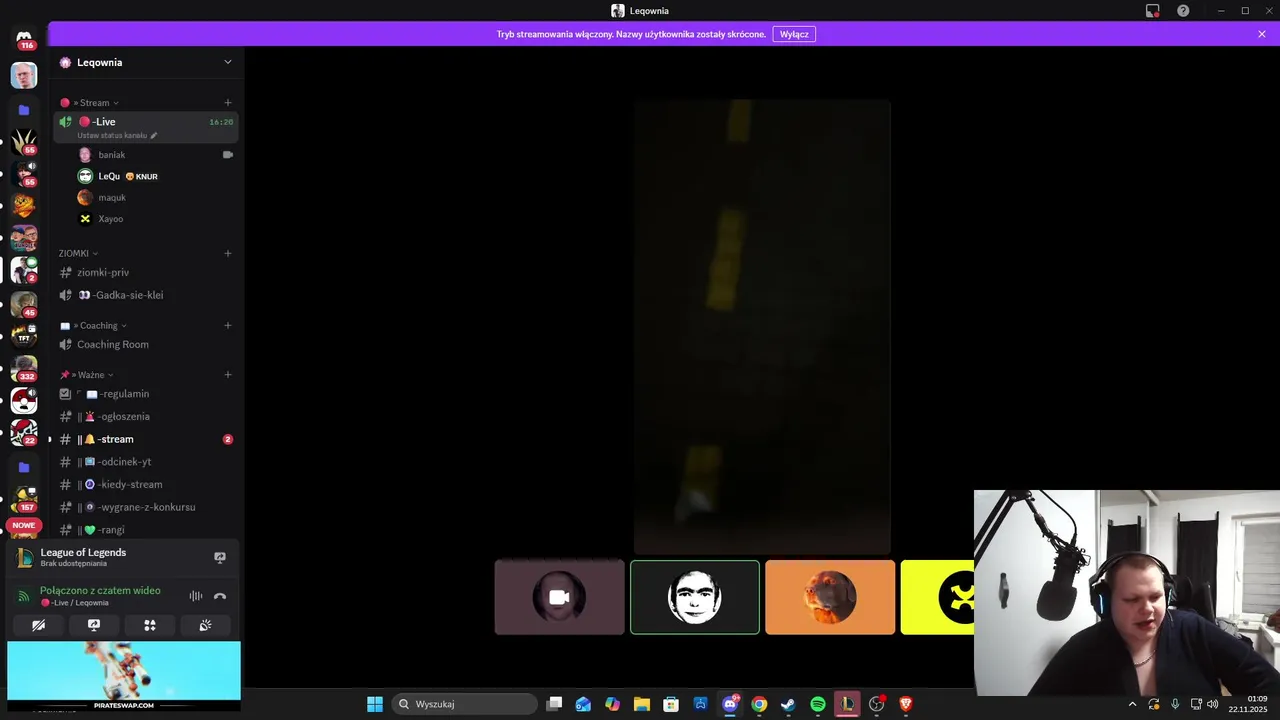This screenshot has height=720, width=1280.
Task: Click connection signal strength icon
Action: pyautogui.click(x=24, y=596)
